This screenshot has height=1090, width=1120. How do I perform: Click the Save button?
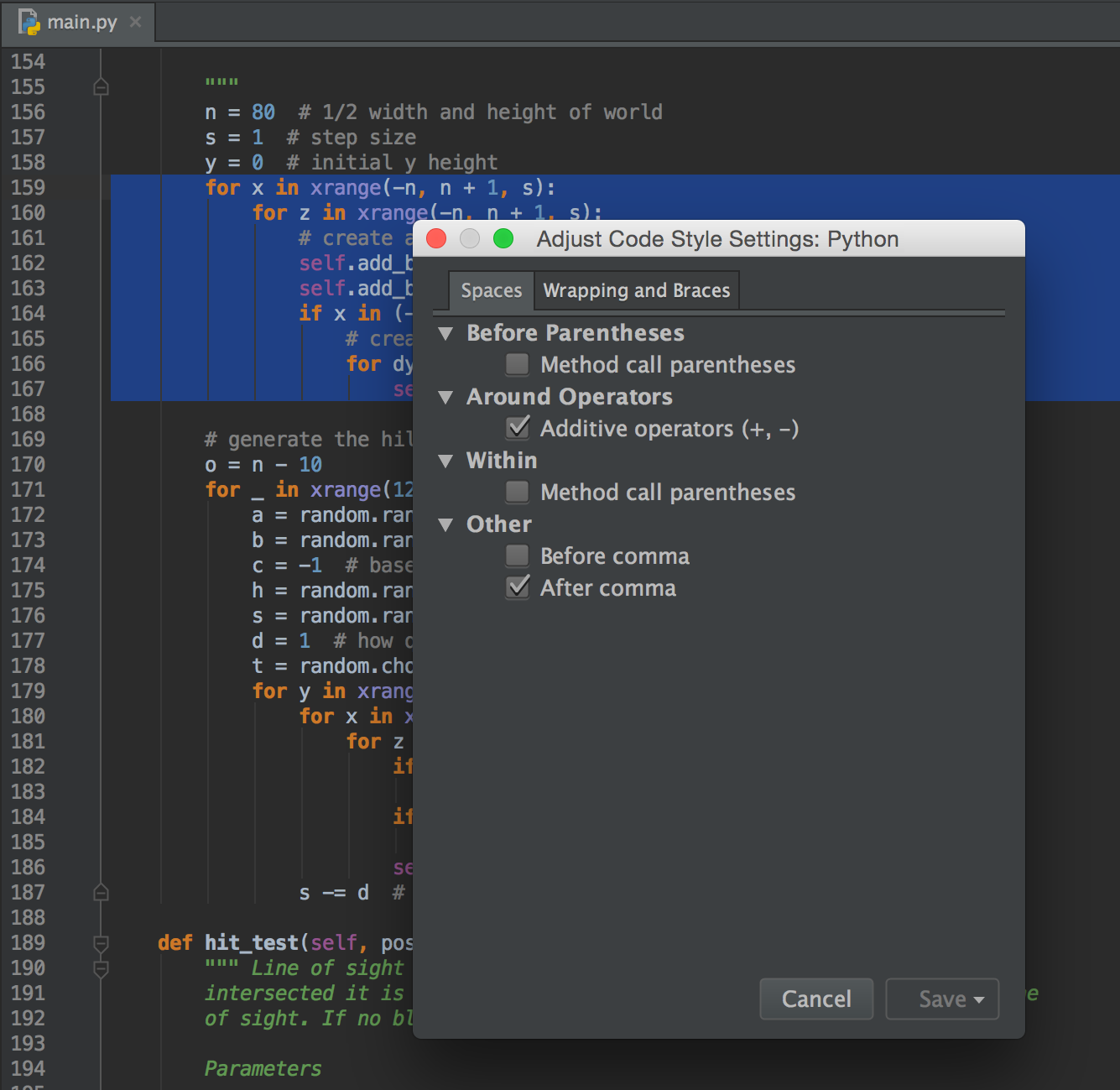pyautogui.click(x=934, y=999)
